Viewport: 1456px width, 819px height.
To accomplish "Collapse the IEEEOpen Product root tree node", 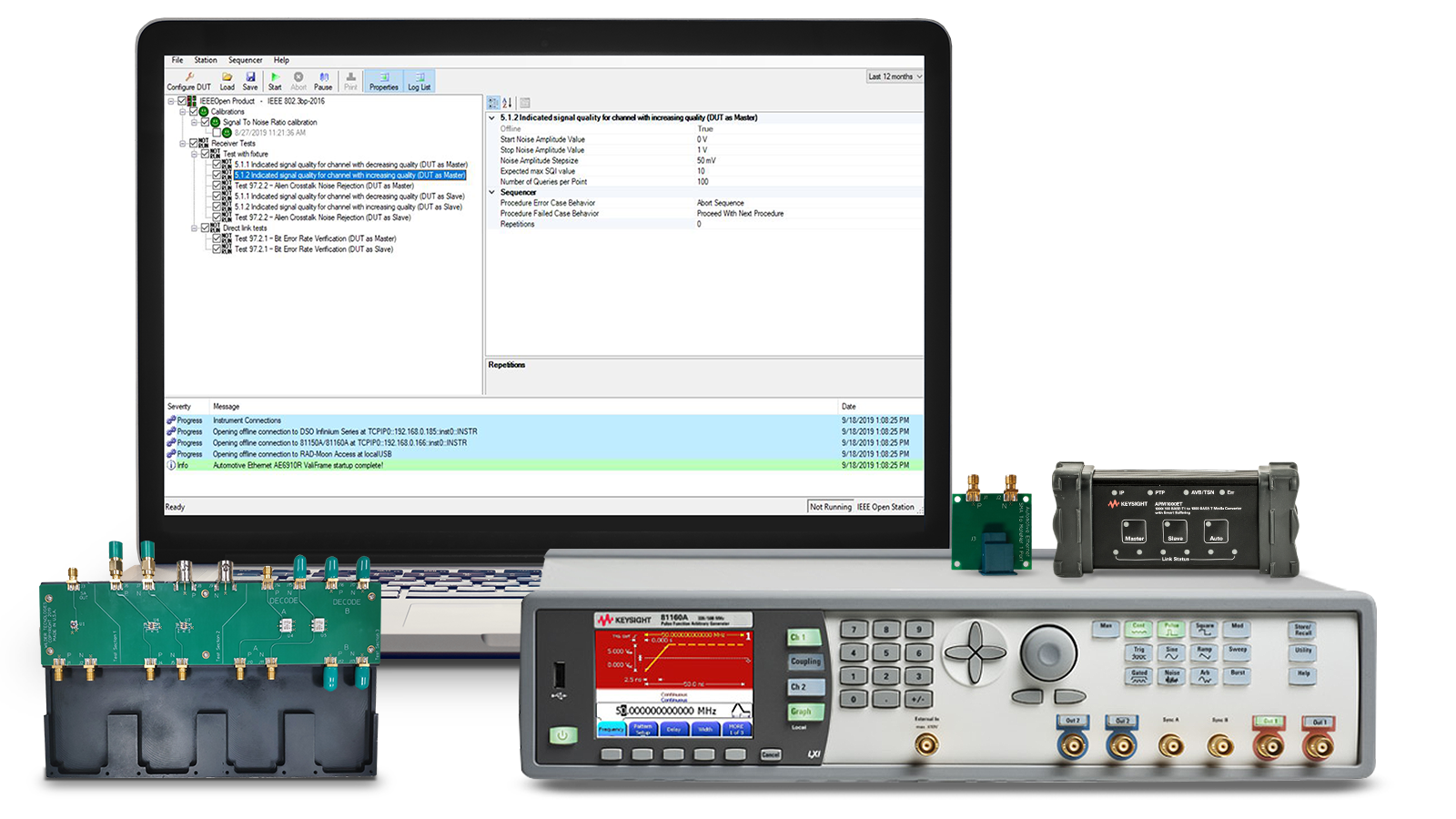I will 171,101.
